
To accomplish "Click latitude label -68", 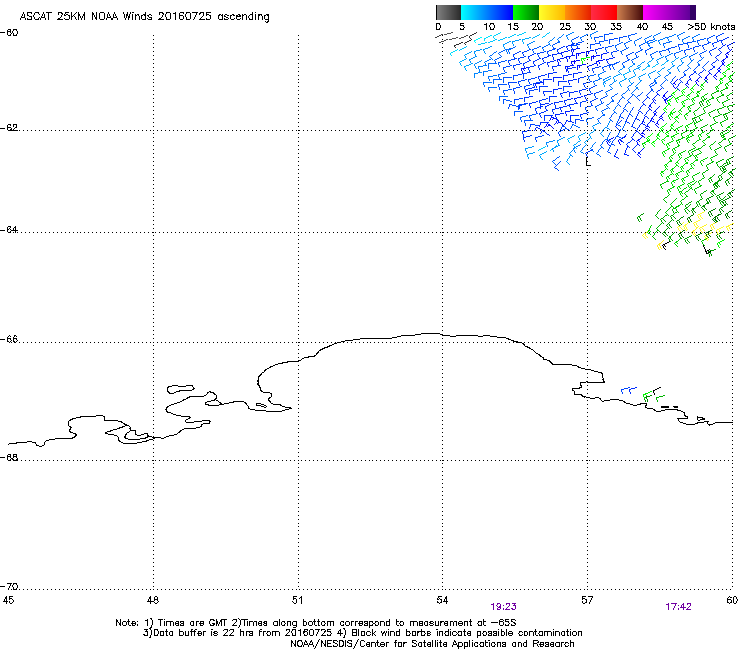I will coord(9,458).
